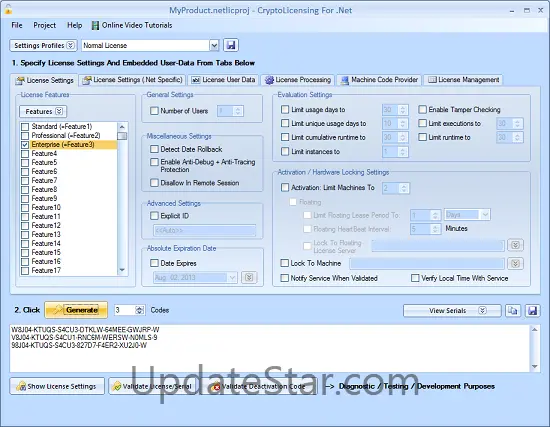This screenshot has height=427, width=550.
Task: Switch to License User Data tab
Action: point(223,80)
